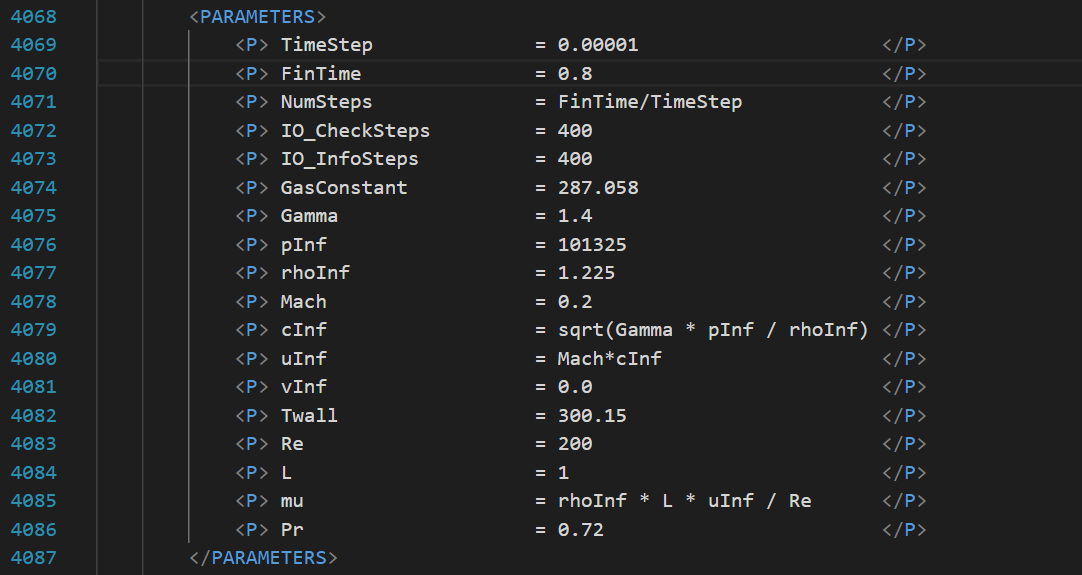Click the closing PARAMETERS tag
Image resolution: width=1082 pixels, height=575 pixels.
click(x=263, y=558)
